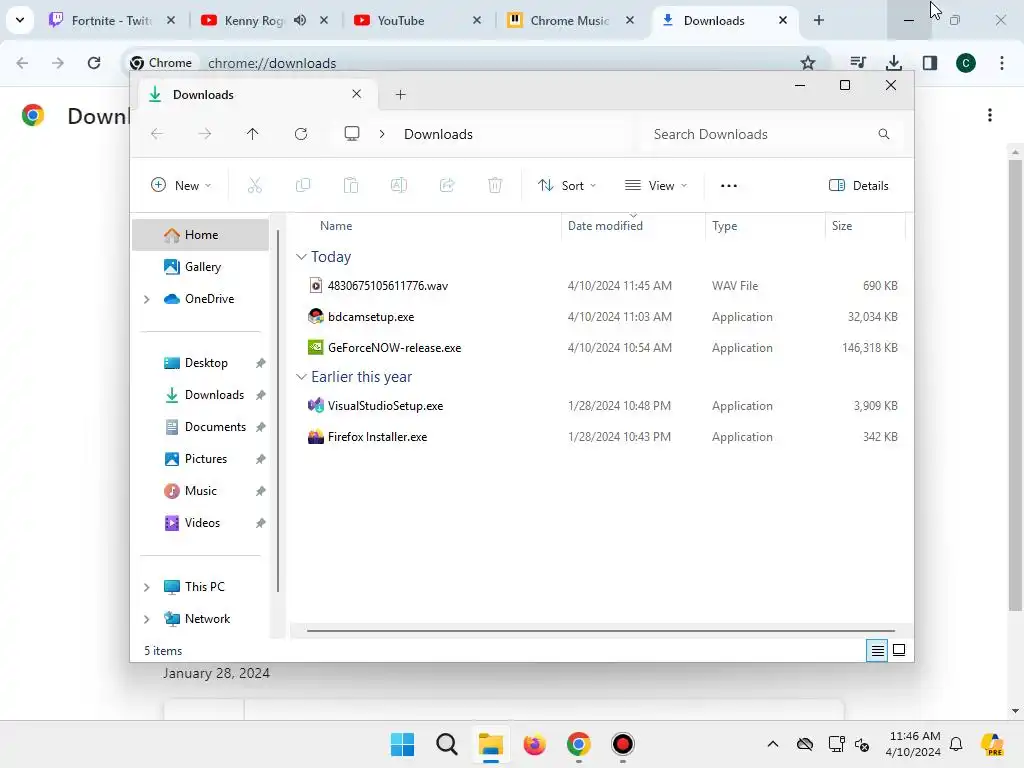
Task: Click the red recorder icon on taskbar
Action: (x=622, y=744)
